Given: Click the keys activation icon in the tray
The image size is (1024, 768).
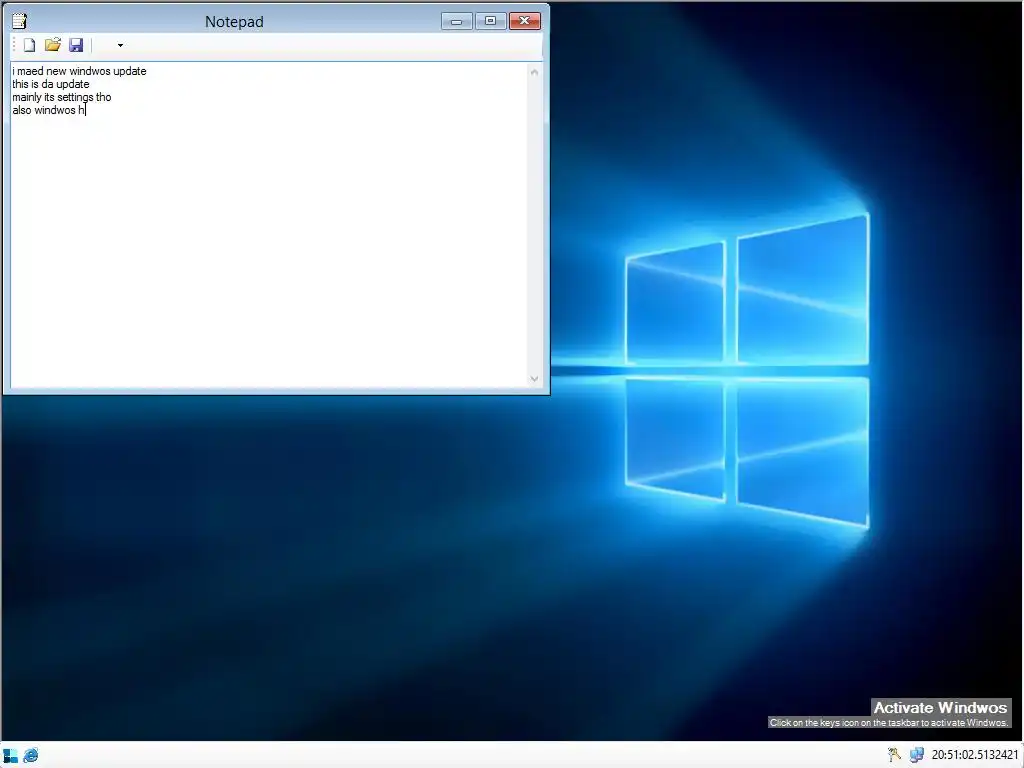Looking at the screenshot, I should [x=894, y=755].
